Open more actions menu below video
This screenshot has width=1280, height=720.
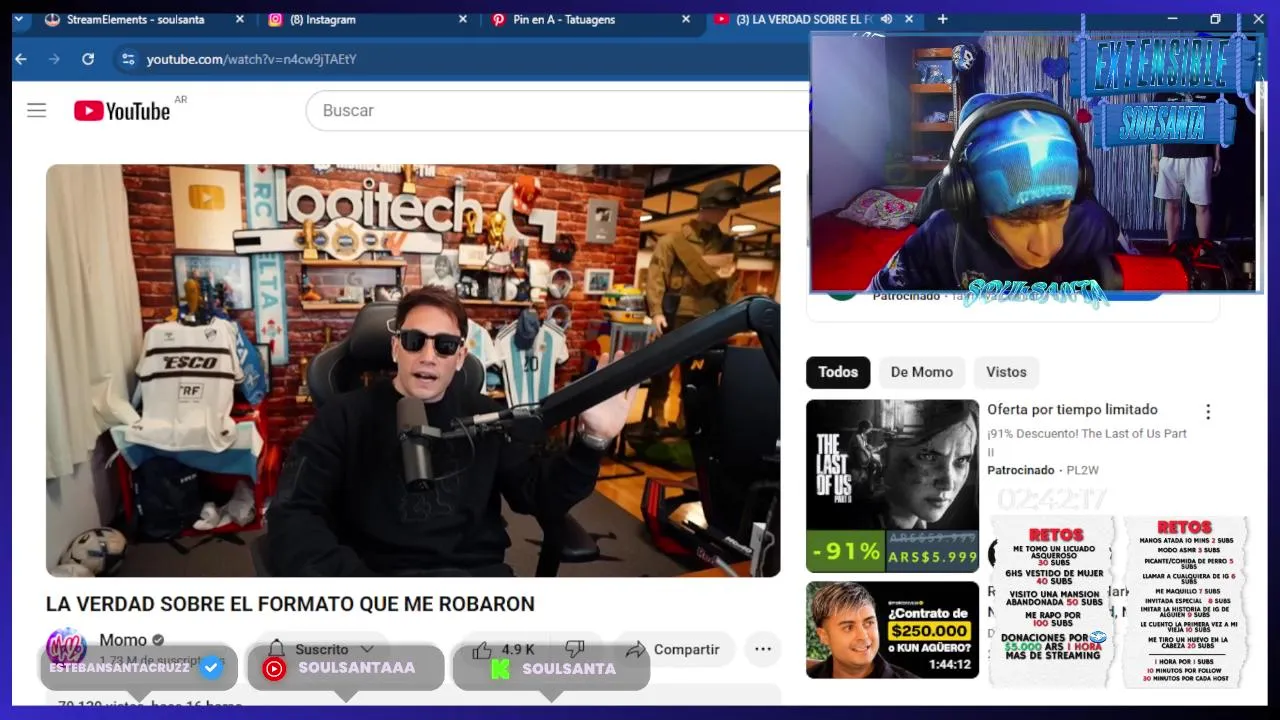(x=763, y=649)
